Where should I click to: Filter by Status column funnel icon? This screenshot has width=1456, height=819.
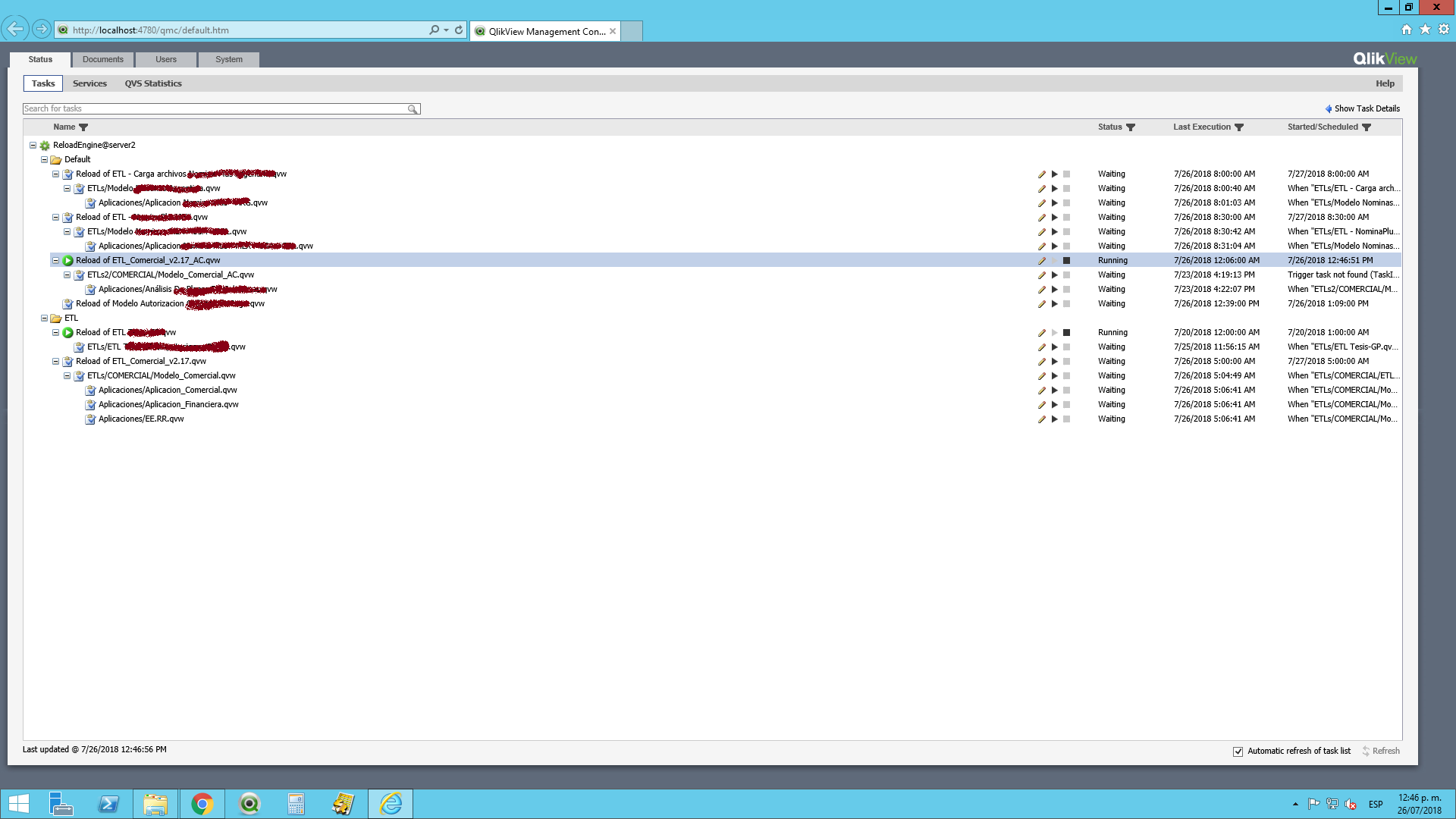1131,127
